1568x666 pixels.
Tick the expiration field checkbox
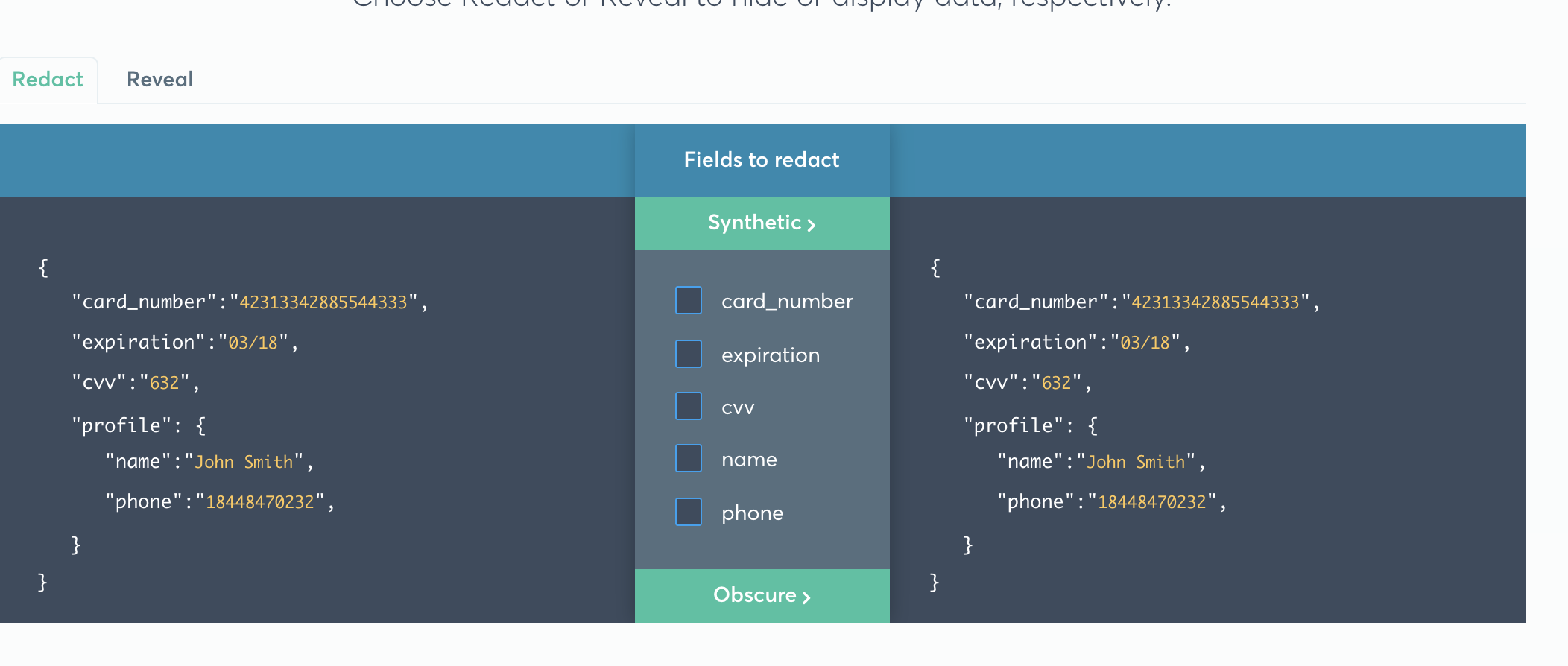coord(689,354)
